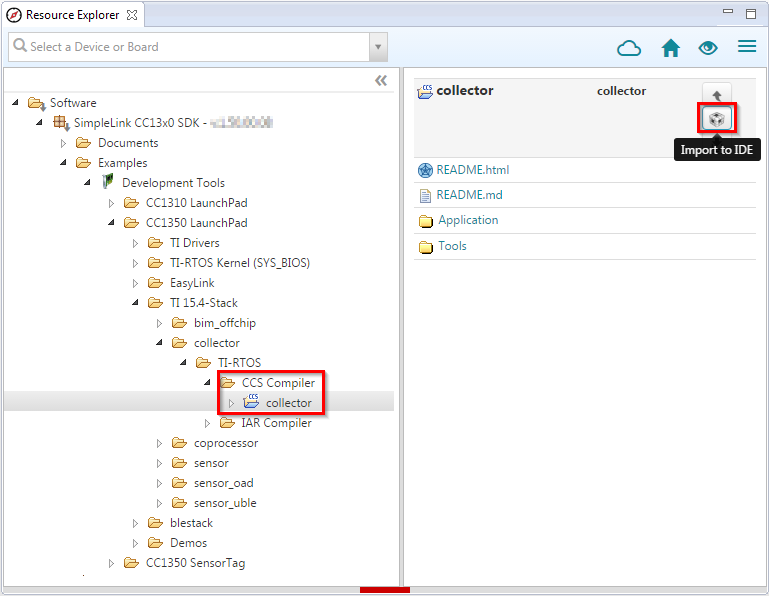Open the README.md file link
Viewport: 769px width, 596px height.
pyautogui.click(x=469, y=195)
